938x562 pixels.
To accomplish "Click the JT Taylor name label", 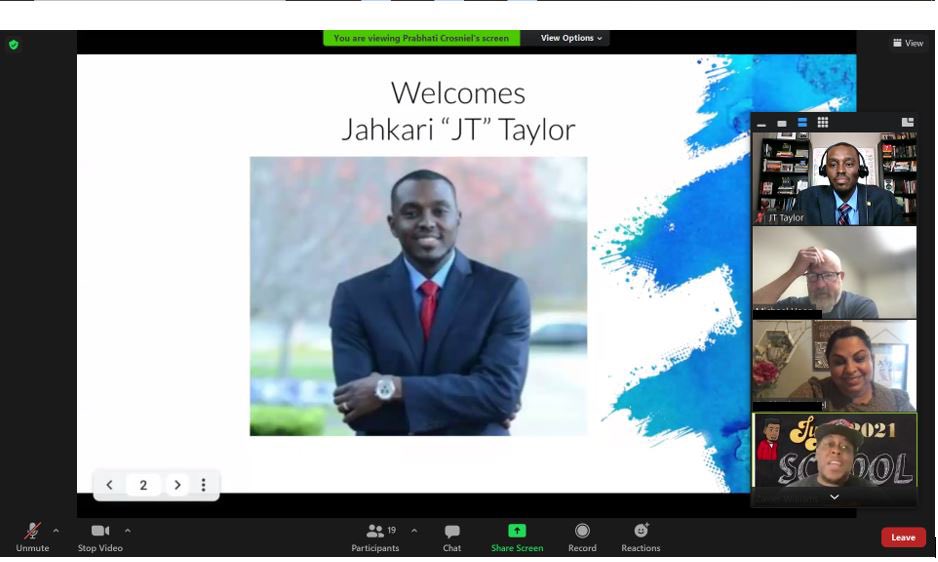I will point(785,218).
